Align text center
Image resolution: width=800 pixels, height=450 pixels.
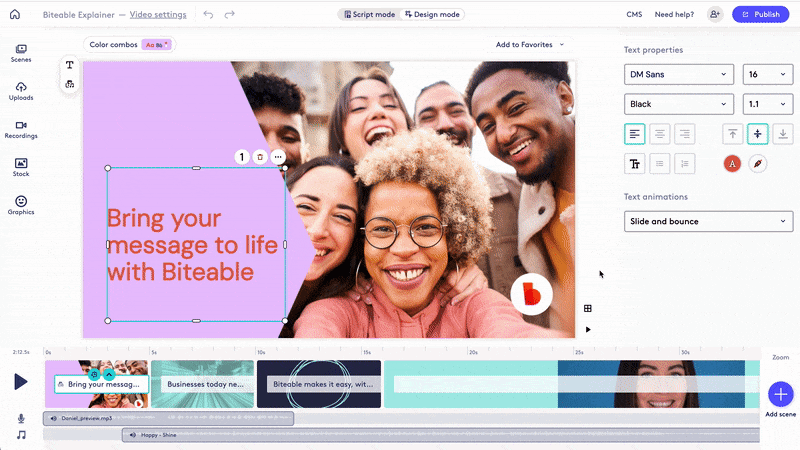coord(660,134)
